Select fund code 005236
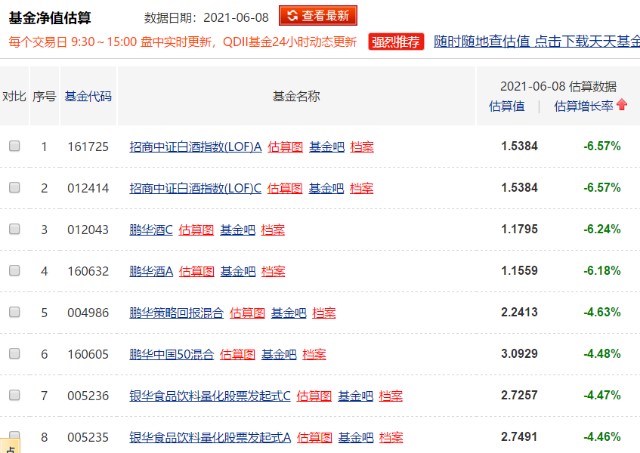 88,395
